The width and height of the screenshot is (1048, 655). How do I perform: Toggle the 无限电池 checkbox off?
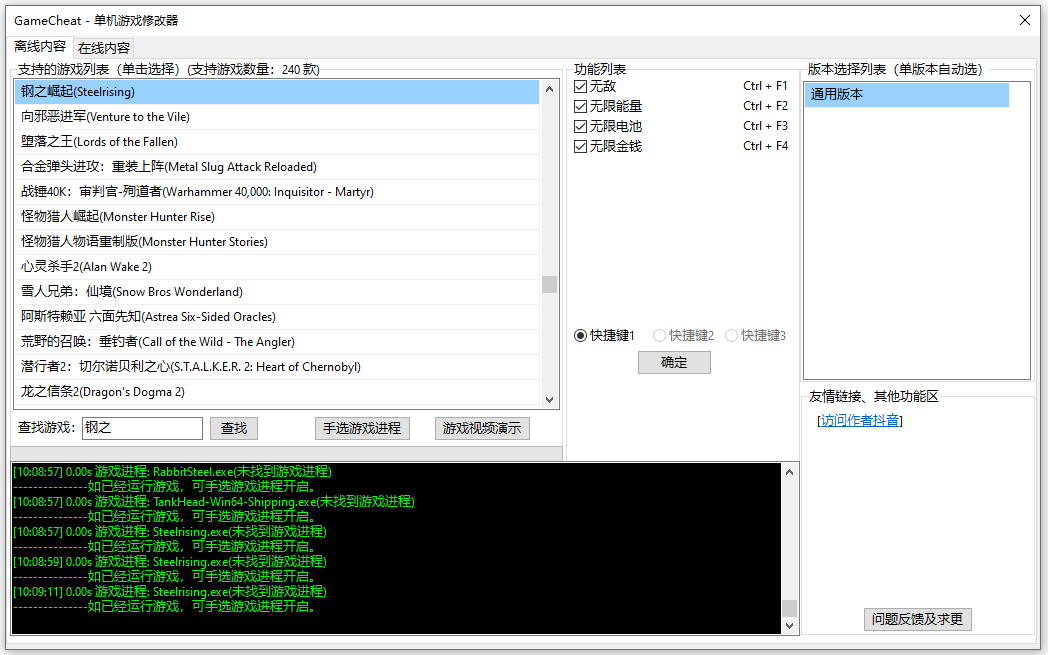[x=581, y=126]
